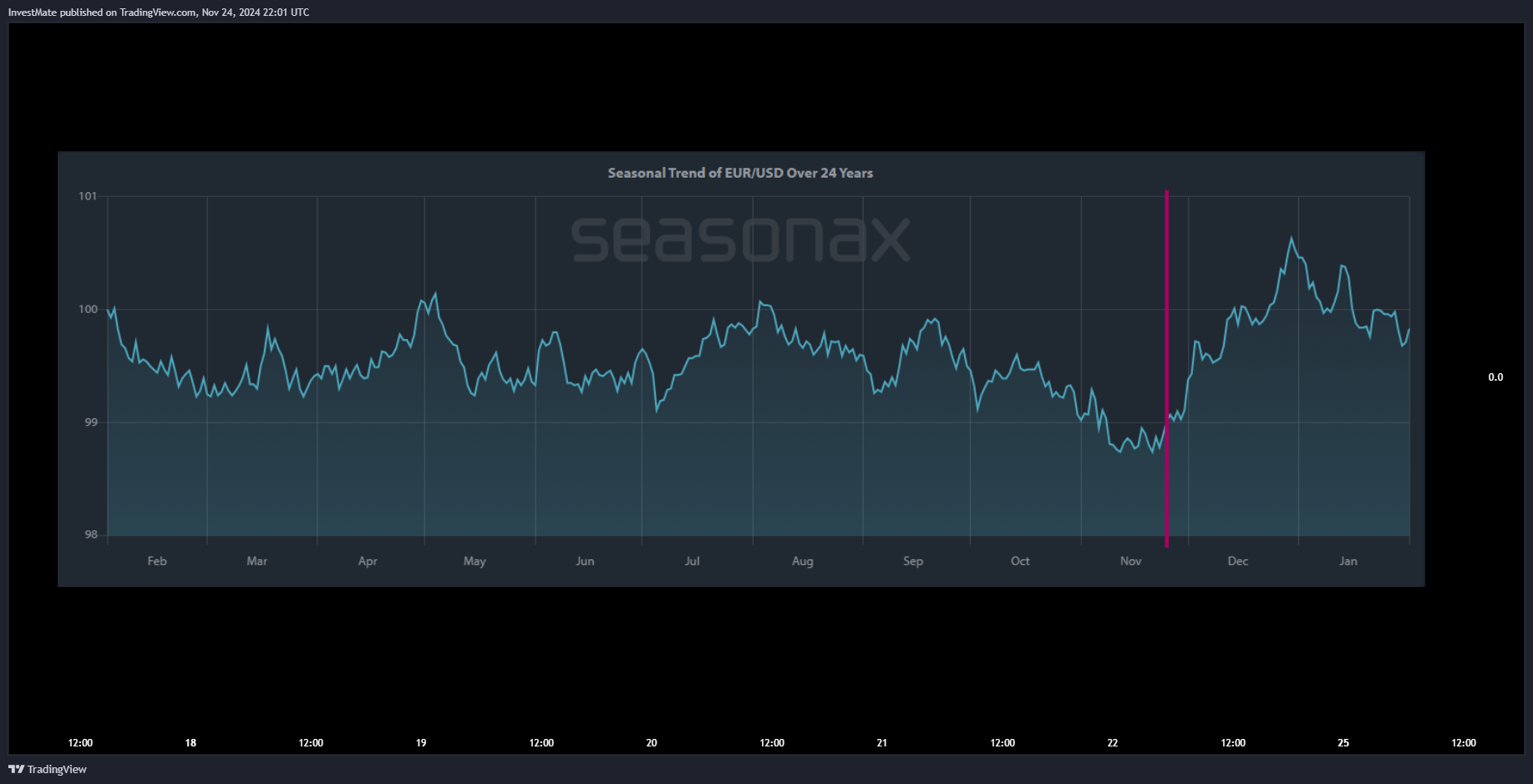This screenshot has width=1533, height=784.
Task: Click the 98 y-axis value
Action: (91, 534)
